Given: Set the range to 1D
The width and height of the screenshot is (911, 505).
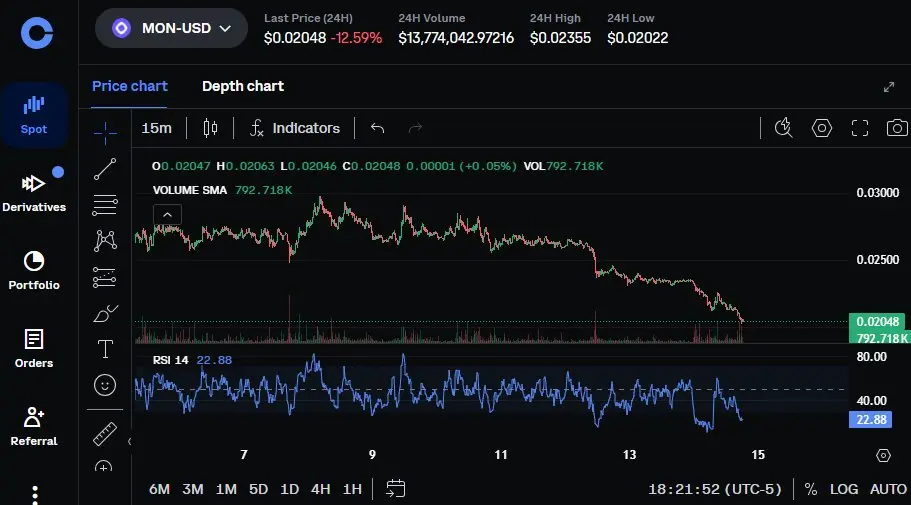Looking at the screenshot, I should [x=289, y=489].
